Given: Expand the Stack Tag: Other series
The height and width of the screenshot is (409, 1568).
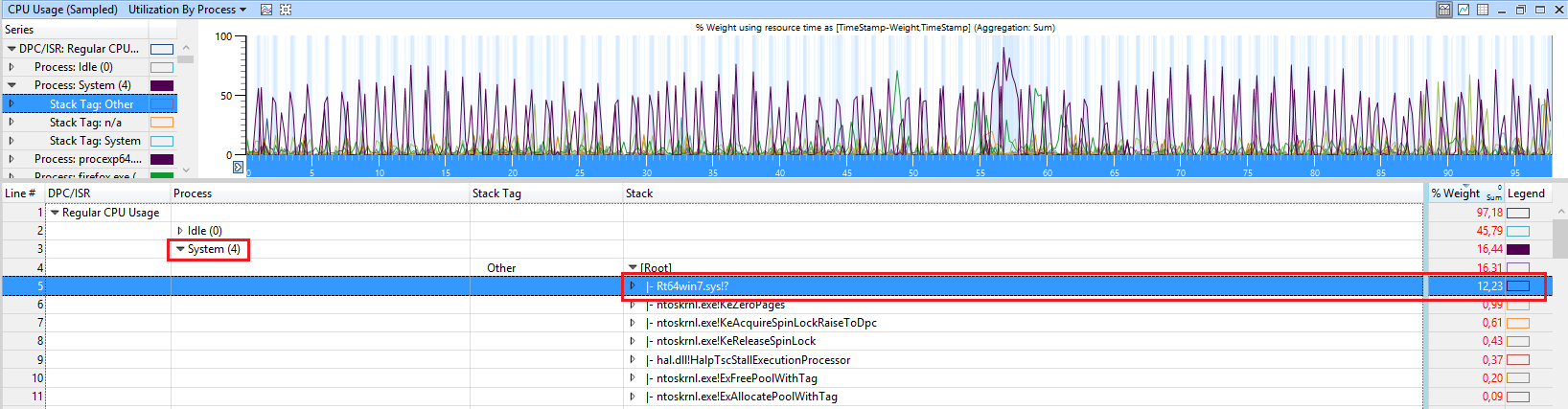Looking at the screenshot, I should click(x=12, y=103).
